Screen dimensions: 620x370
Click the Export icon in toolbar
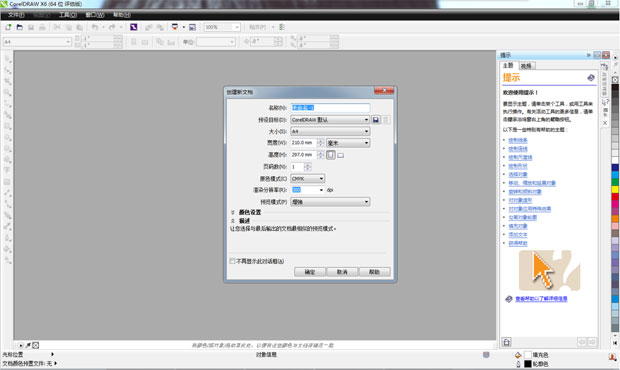[x=160, y=27]
